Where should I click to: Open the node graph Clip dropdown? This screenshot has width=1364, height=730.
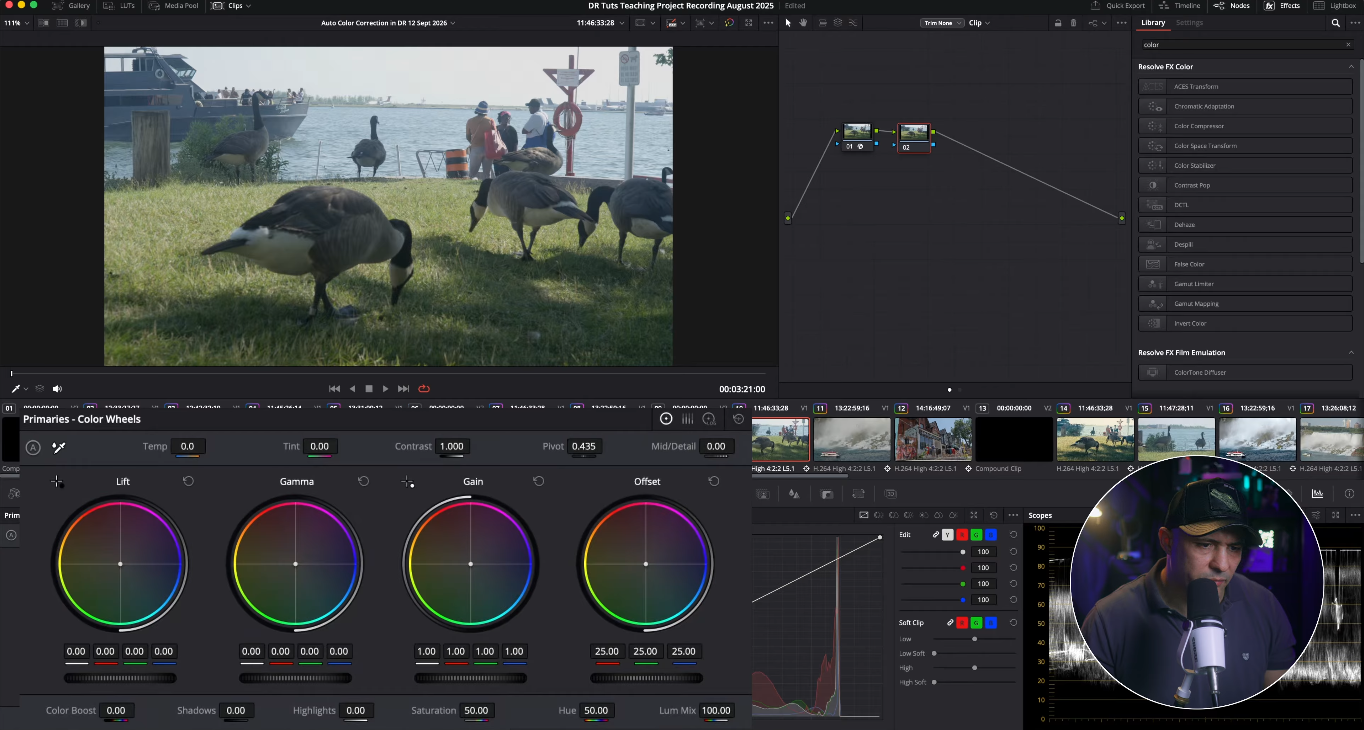(x=978, y=22)
